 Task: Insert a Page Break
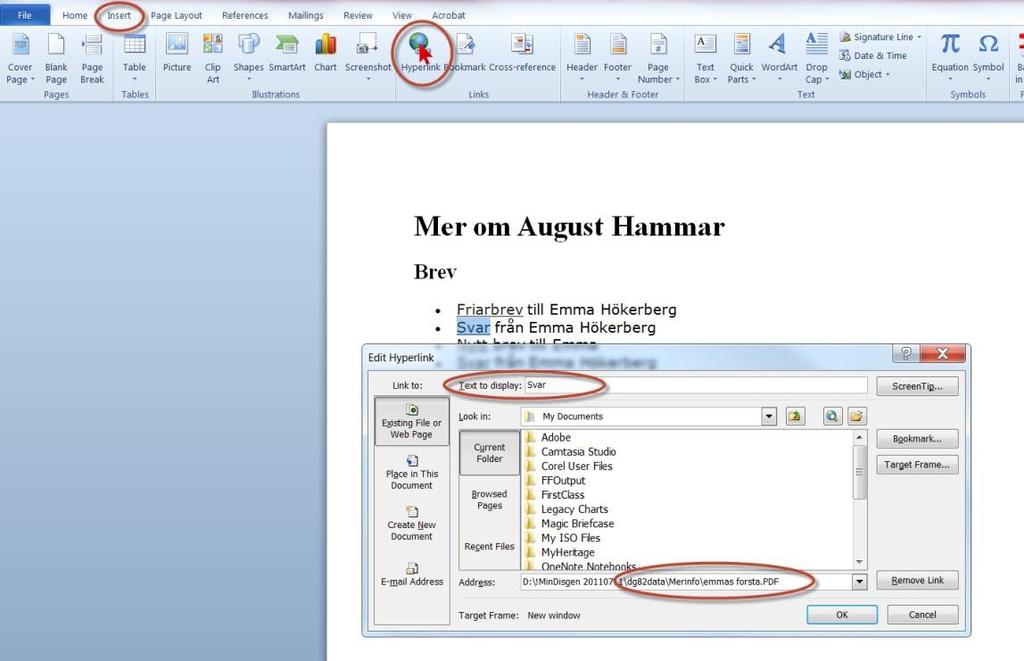(x=92, y=59)
